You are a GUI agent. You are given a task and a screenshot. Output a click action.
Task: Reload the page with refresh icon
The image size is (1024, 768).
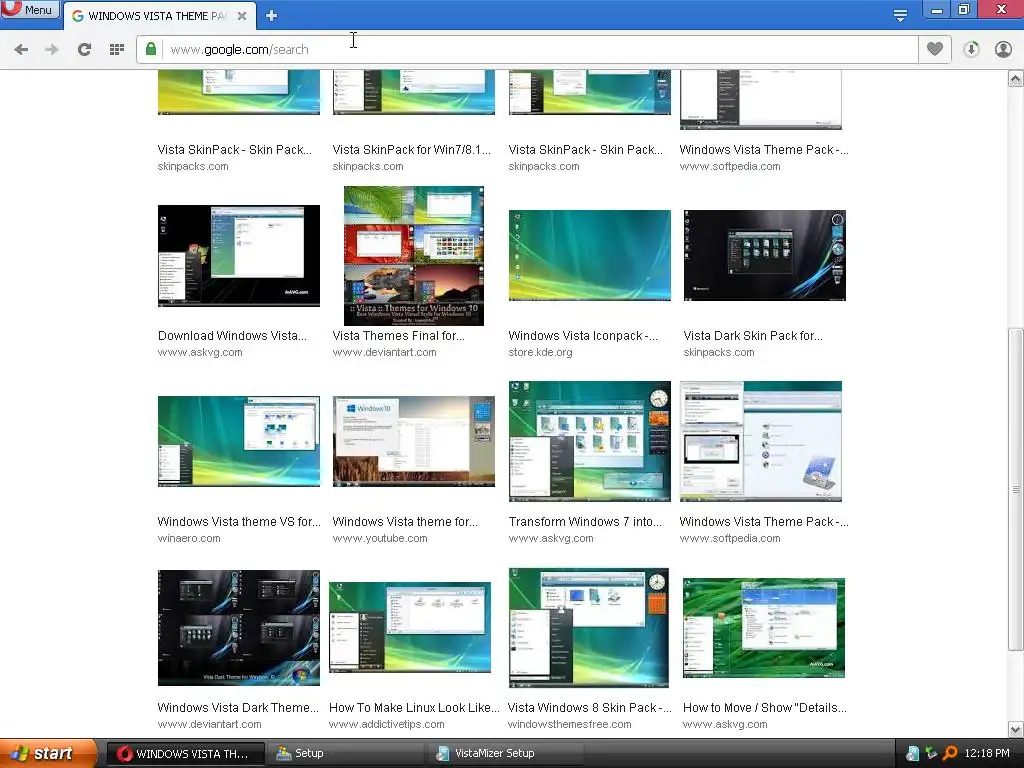[x=84, y=49]
